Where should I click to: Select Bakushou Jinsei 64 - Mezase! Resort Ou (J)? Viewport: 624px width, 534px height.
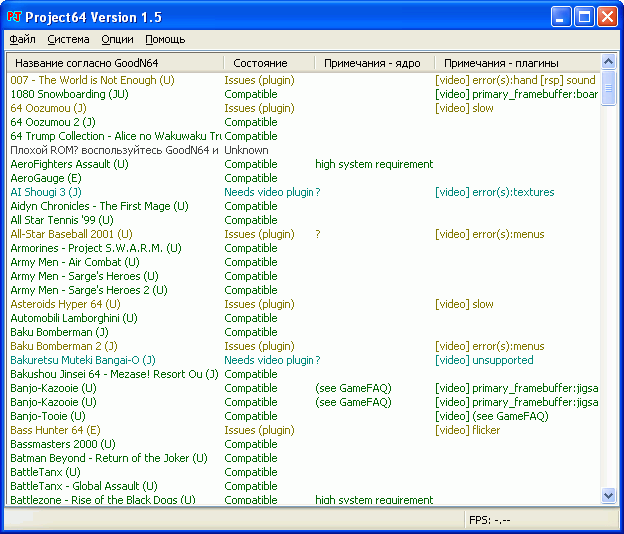115,374
